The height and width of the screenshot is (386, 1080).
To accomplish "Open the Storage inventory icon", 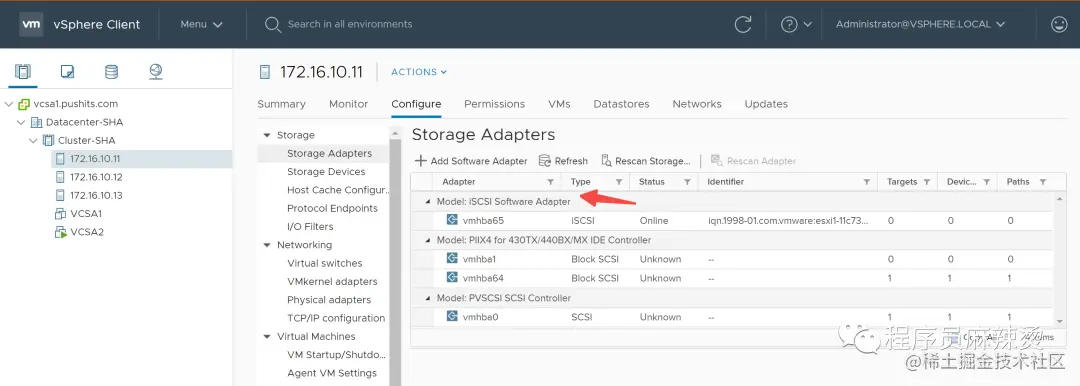I will (111, 72).
